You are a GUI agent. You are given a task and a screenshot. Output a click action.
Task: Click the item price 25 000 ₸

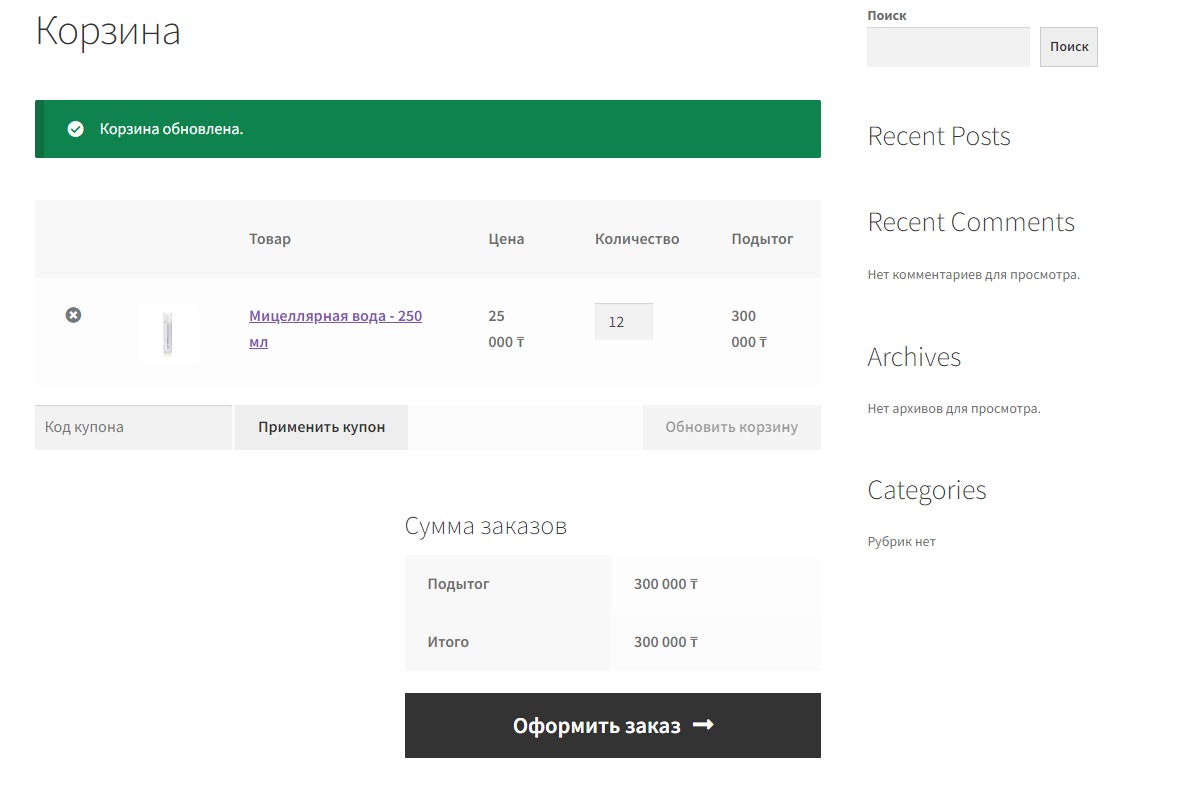pos(506,329)
